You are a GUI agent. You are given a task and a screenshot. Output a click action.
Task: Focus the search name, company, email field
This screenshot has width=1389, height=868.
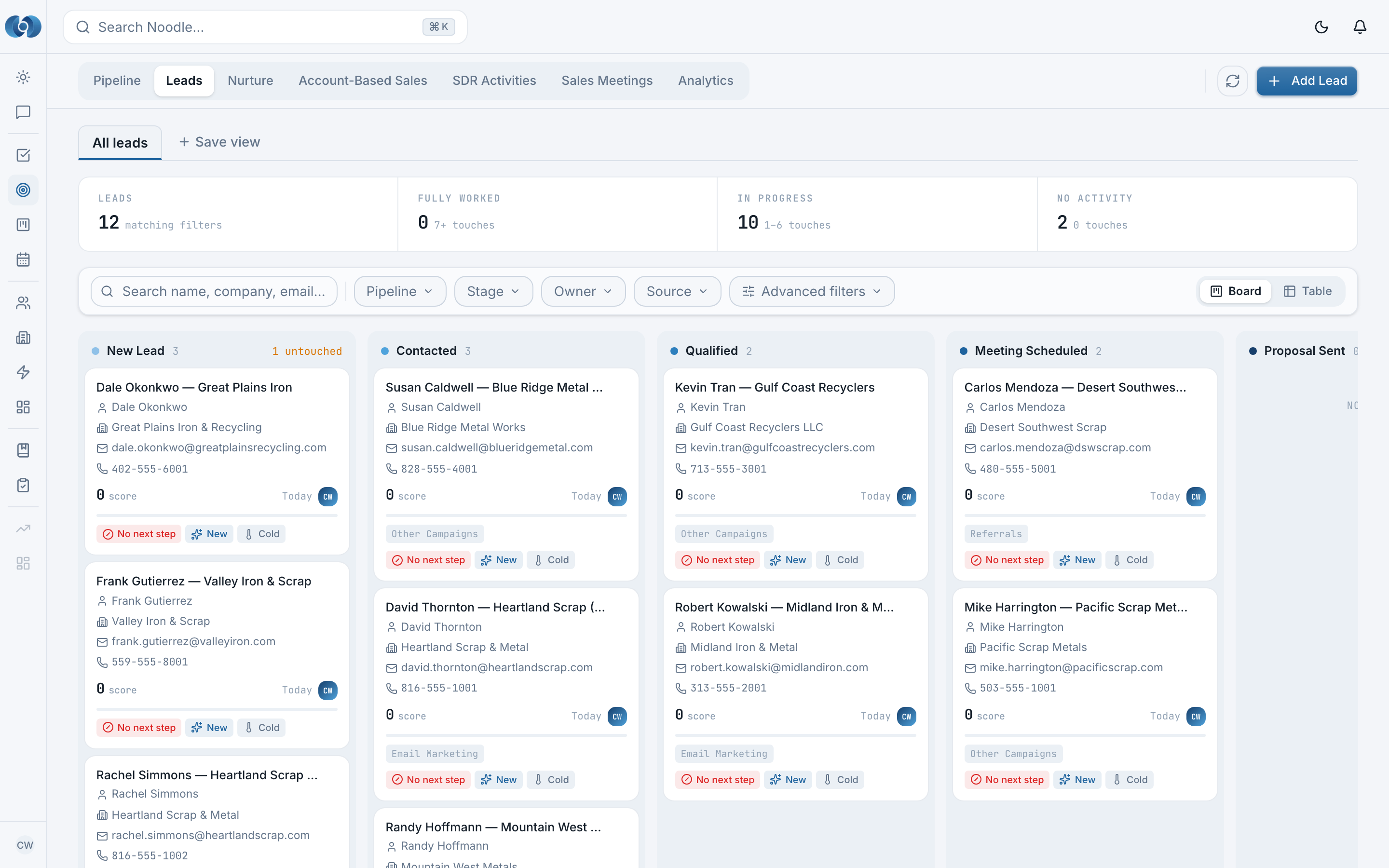[214, 291]
